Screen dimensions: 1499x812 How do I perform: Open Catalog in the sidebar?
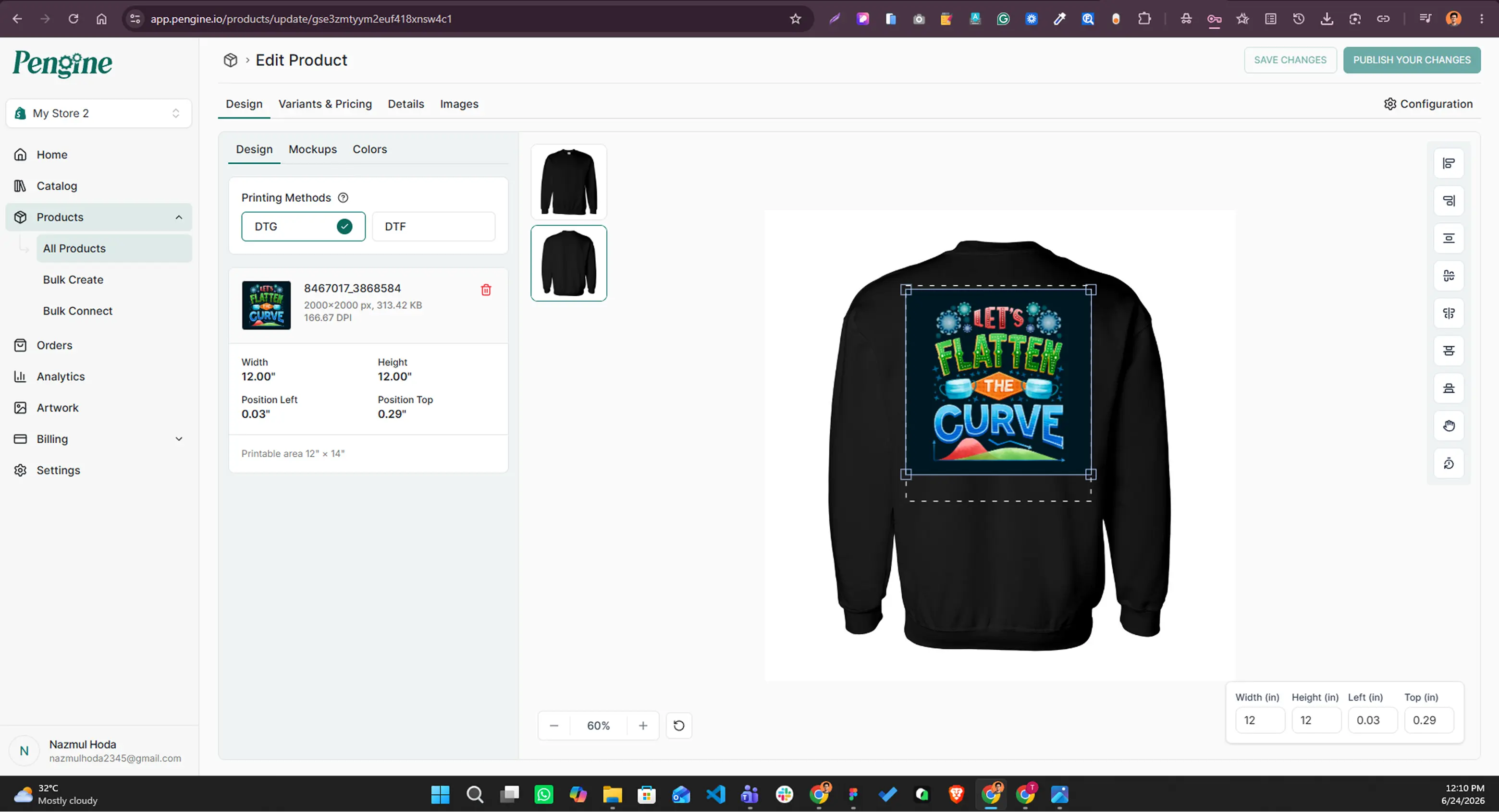99,186
